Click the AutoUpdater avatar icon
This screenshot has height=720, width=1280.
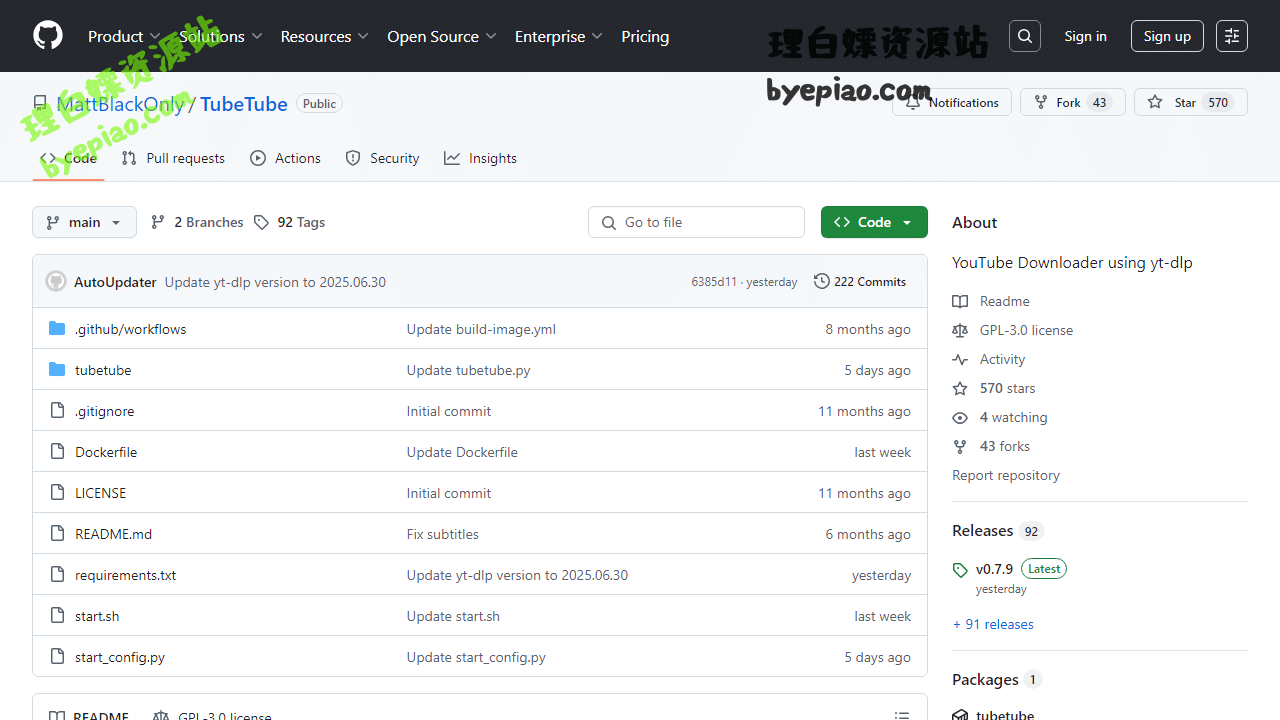click(56, 282)
